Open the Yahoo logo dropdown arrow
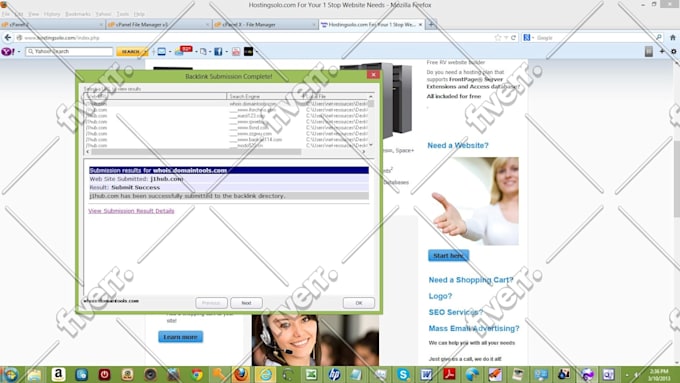This screenshot has height=383, width=680. coord(19,52)
